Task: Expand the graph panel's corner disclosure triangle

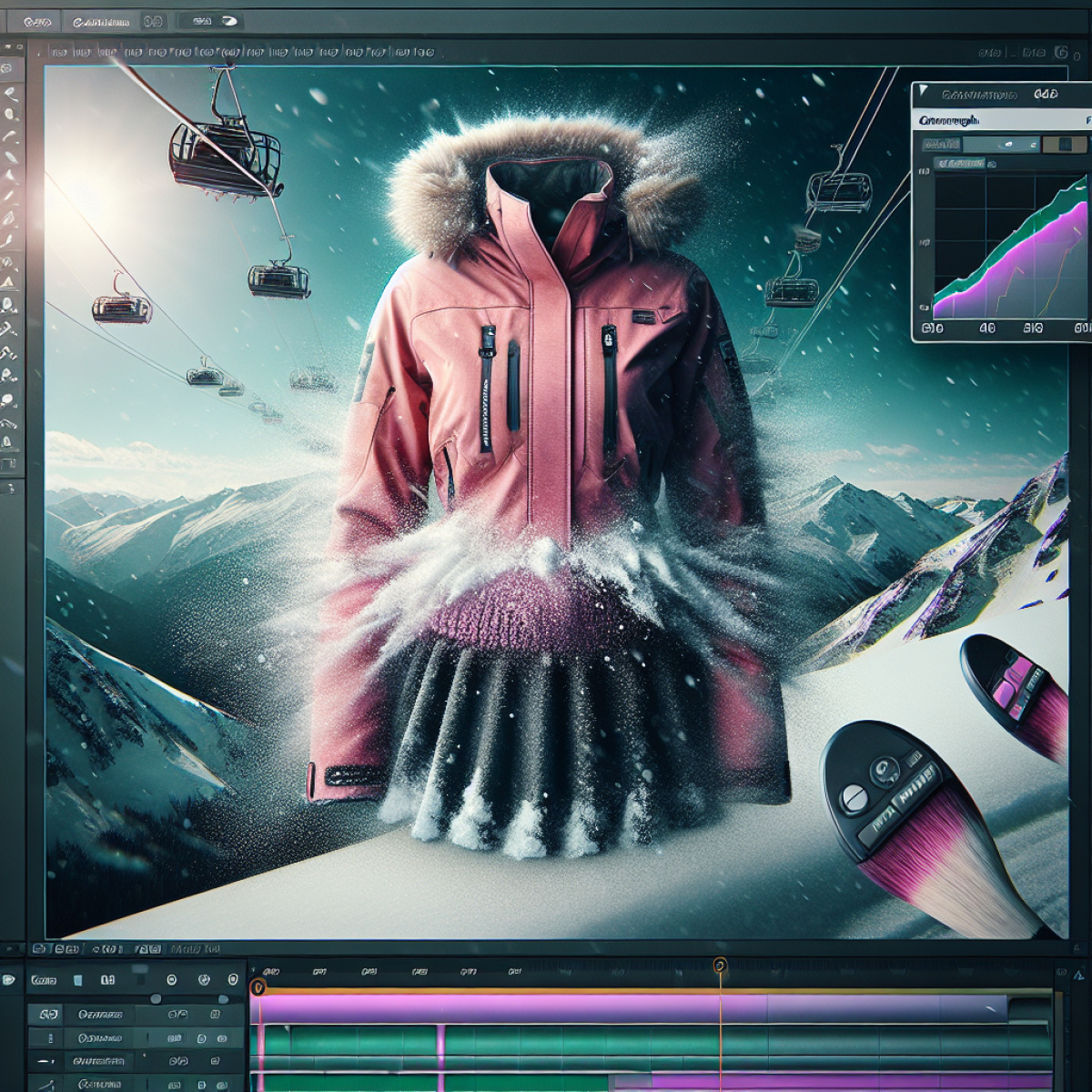Action: click(923, 90)
